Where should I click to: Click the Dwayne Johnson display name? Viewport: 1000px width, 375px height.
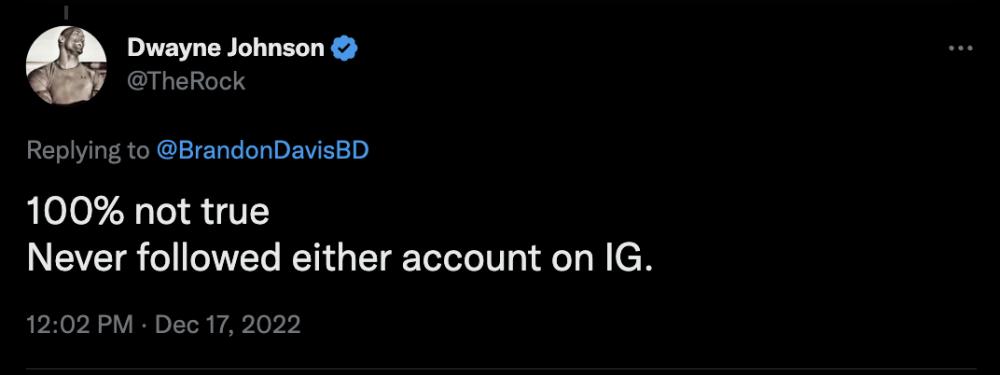(226, 48)
